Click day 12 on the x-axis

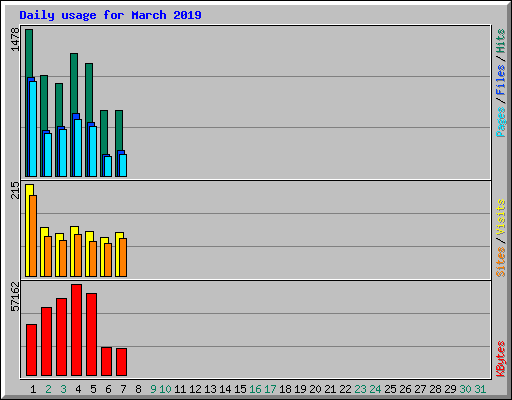[195, 389]
